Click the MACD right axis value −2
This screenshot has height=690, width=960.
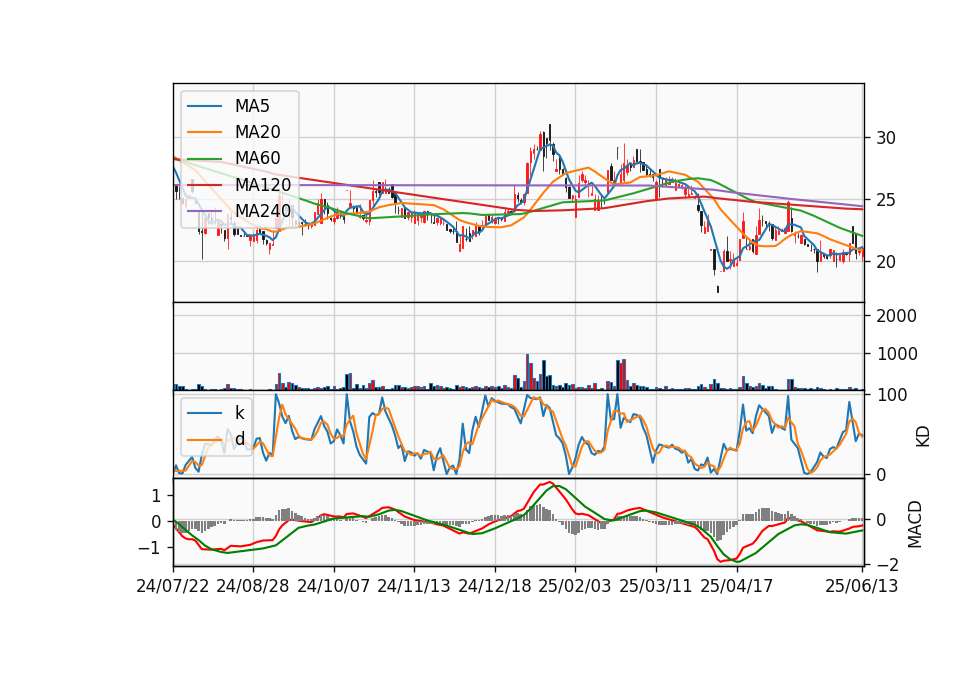888,564
